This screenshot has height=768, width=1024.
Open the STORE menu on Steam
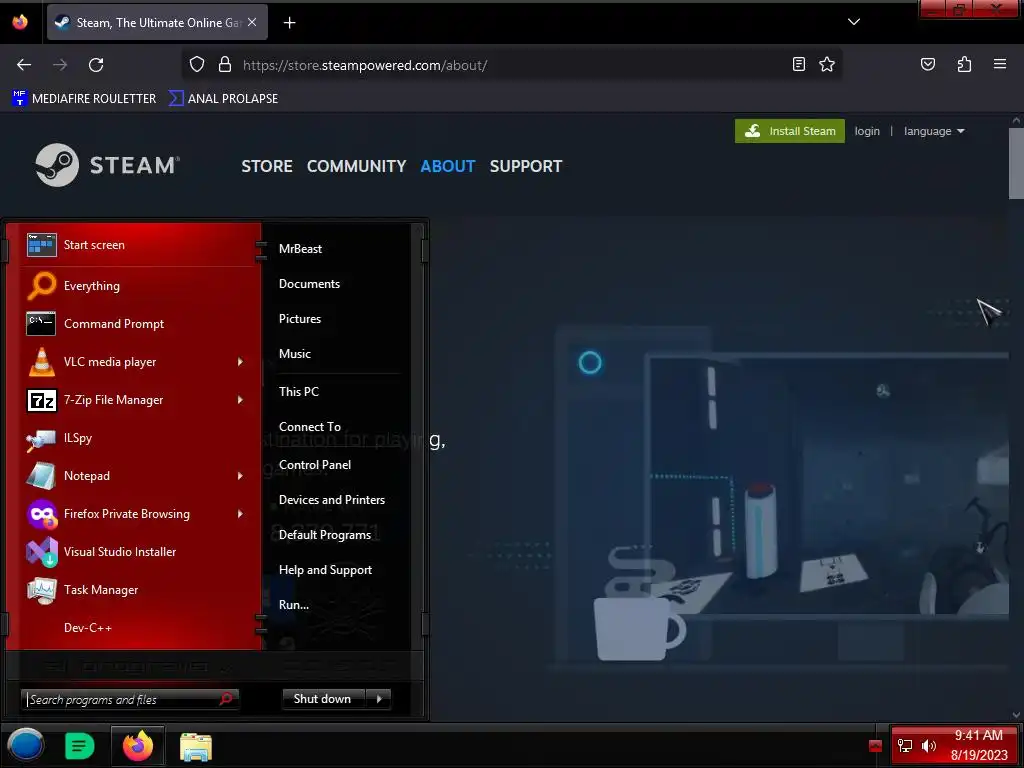tap(266, 167)
